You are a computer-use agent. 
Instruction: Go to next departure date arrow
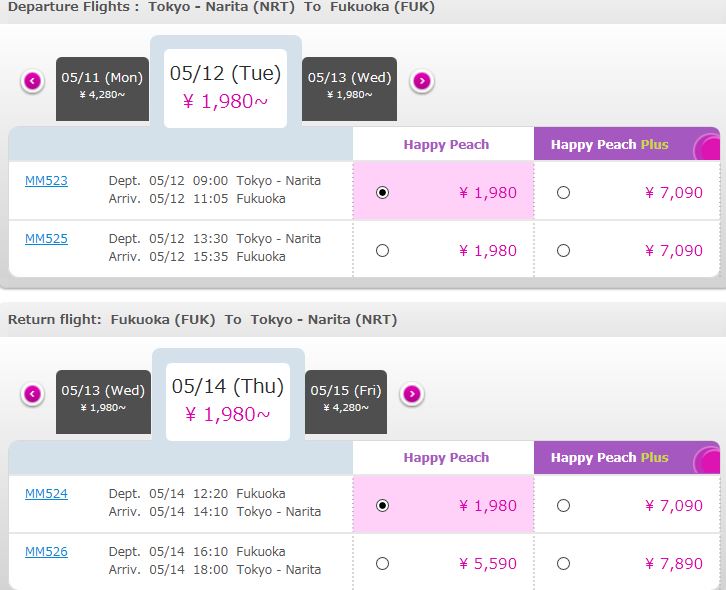point(422,82)
